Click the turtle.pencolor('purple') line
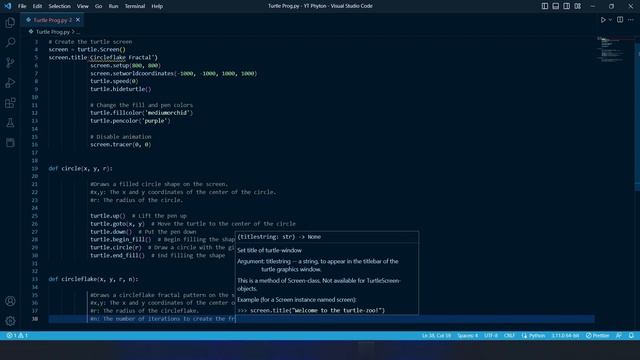This screenshot has width=640, height=360. pos(131,121)
